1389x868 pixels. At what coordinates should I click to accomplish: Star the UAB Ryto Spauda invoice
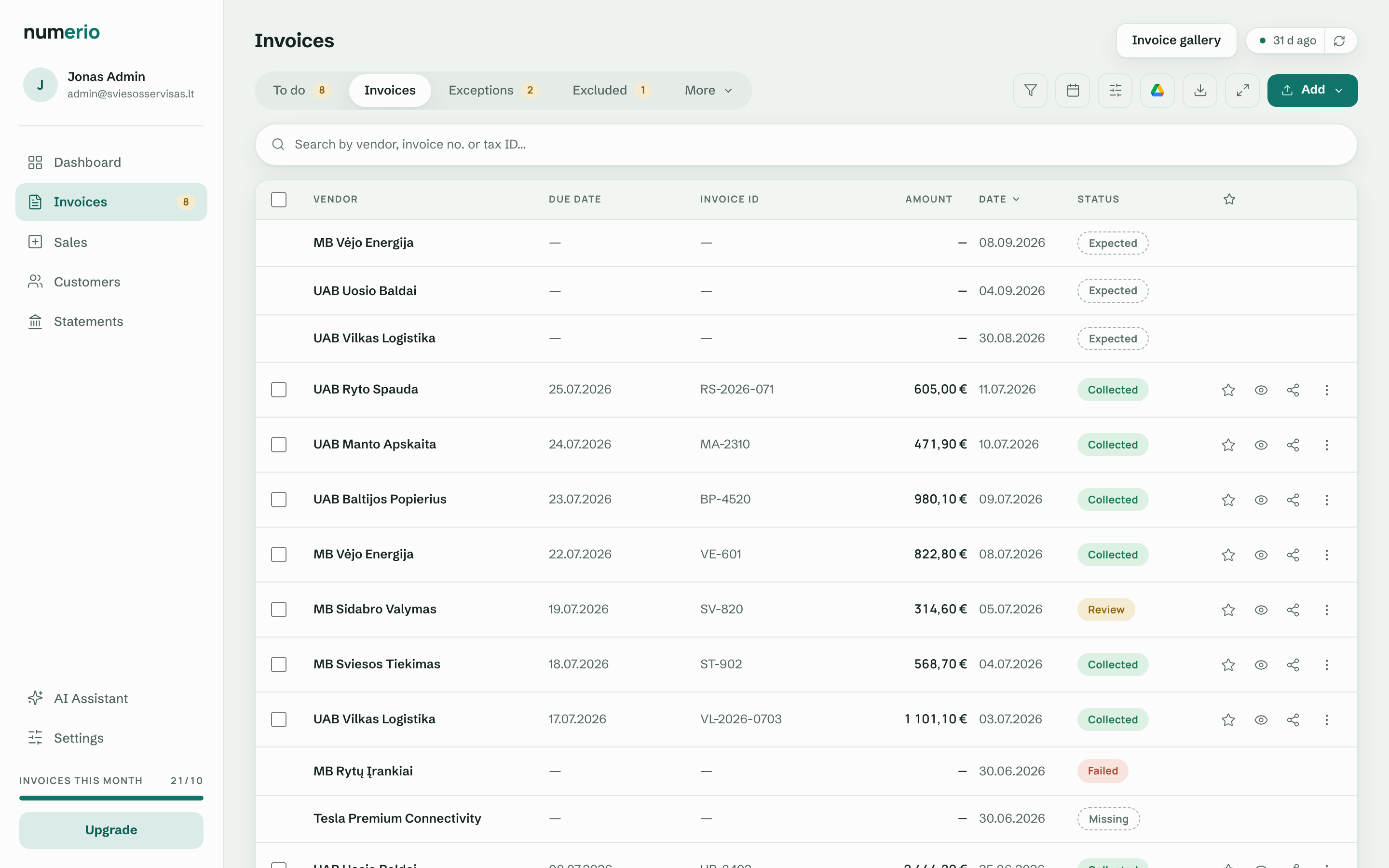pyautogui.click(x=1228, y=390)
